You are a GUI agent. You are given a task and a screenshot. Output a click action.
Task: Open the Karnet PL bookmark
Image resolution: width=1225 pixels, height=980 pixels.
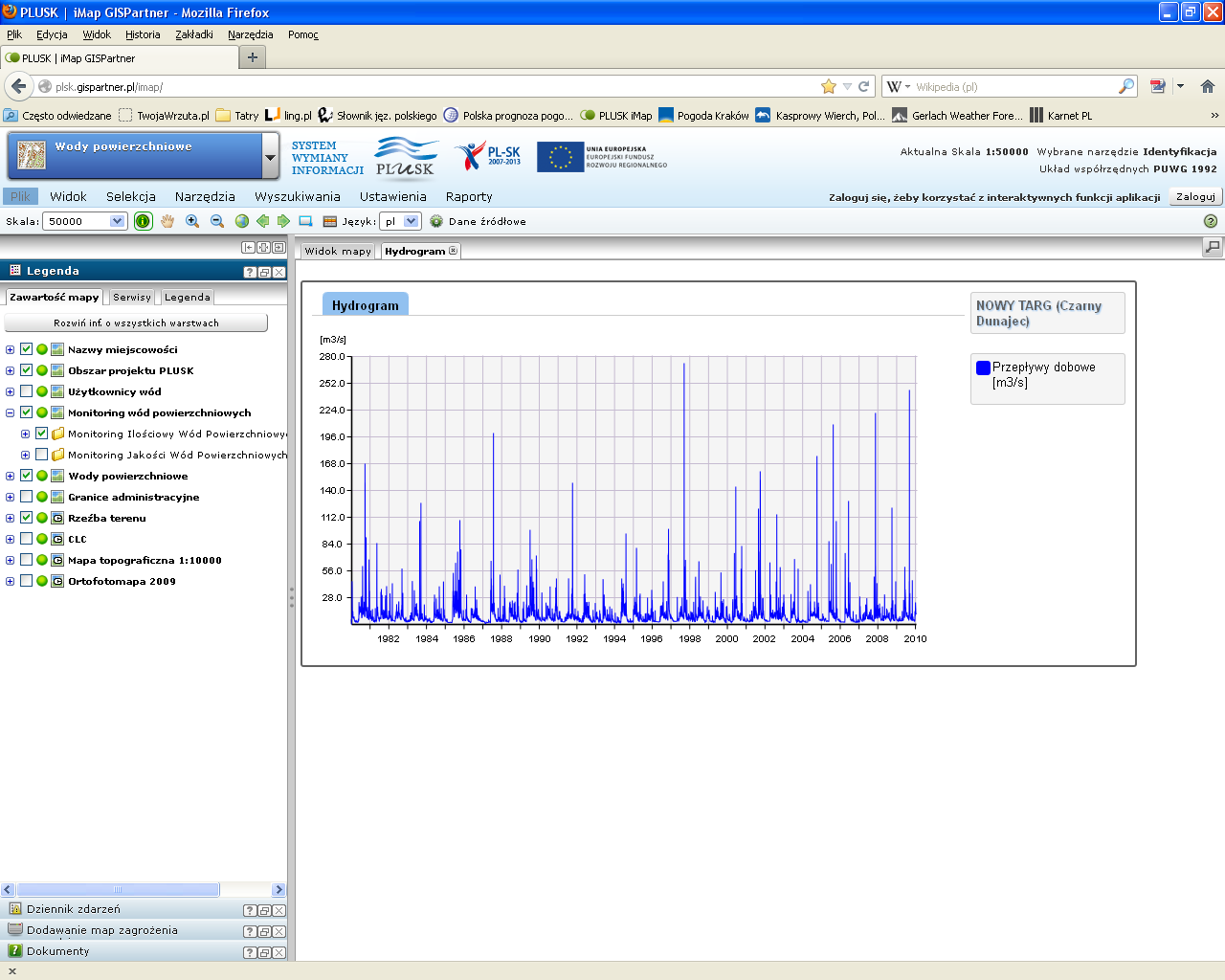1060,115
